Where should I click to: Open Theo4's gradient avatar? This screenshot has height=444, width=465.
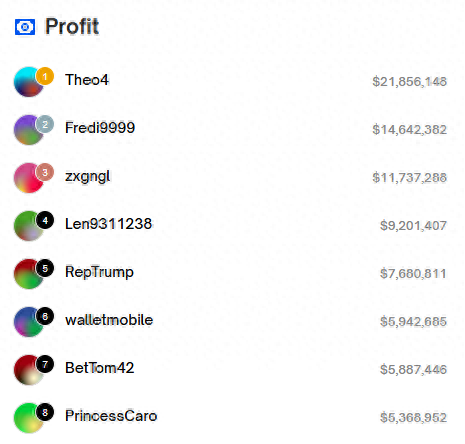coord(29,82)
